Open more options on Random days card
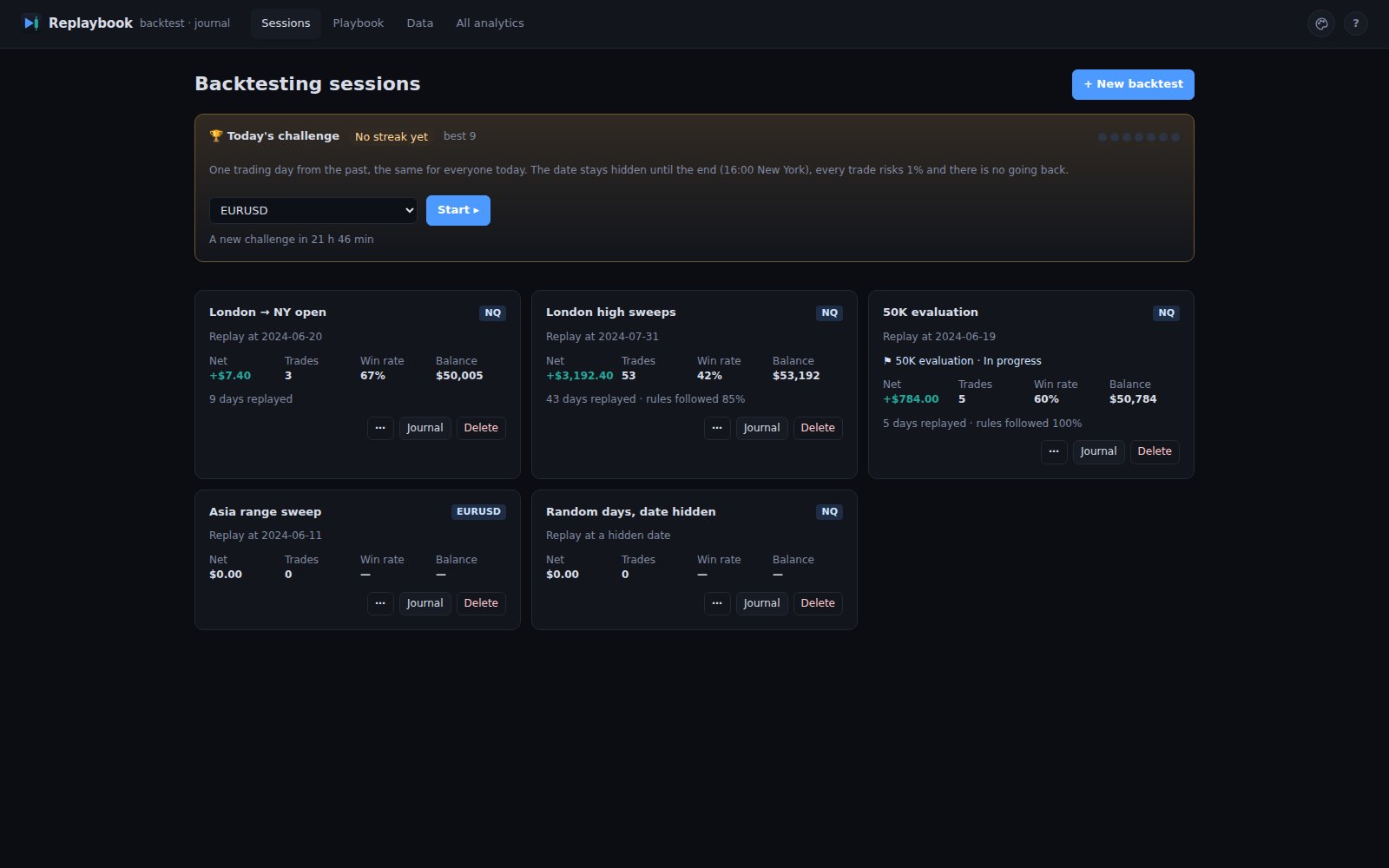Screen dimensions: 1389x868 tap(717, 603)
